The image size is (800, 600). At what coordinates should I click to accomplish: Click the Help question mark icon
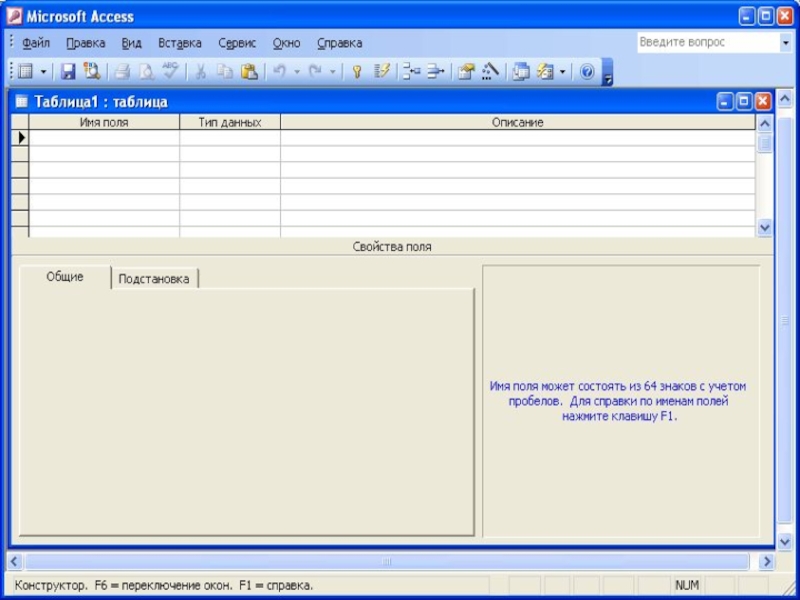(587, 72)
